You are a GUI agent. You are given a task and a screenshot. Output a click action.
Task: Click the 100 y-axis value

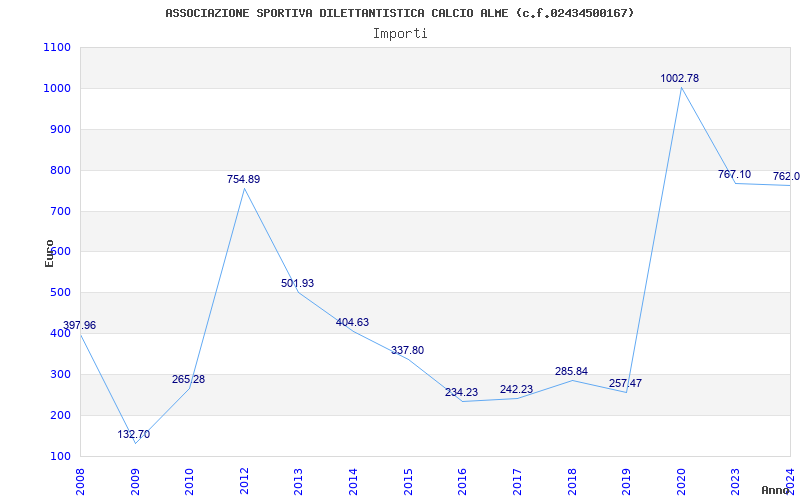pos(60,456)
